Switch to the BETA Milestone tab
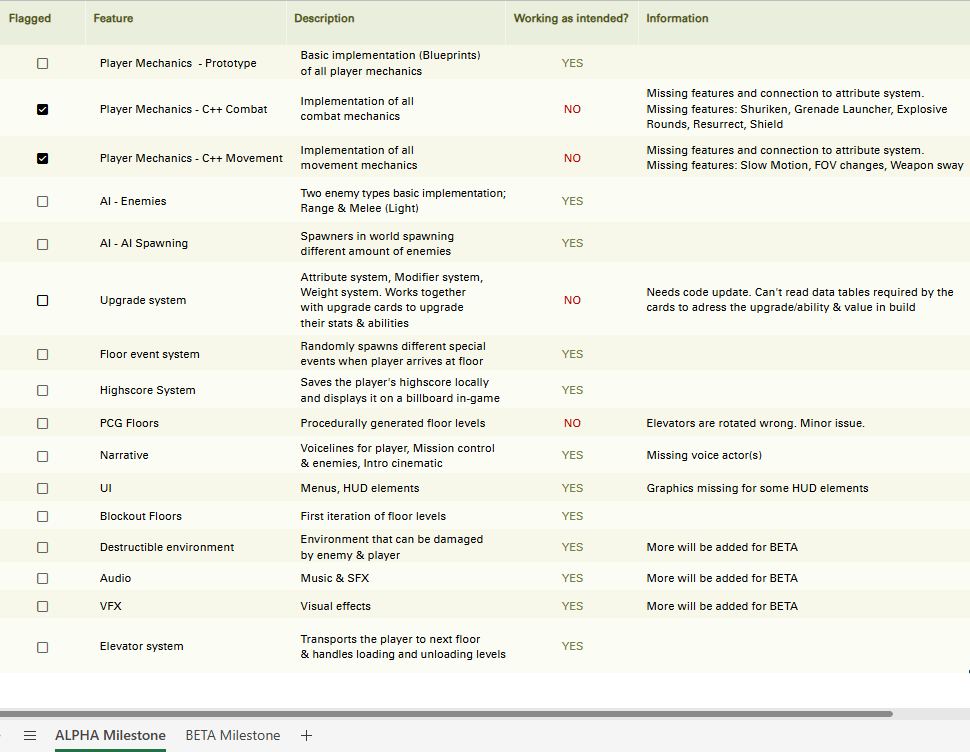 [x=233, y=735]
